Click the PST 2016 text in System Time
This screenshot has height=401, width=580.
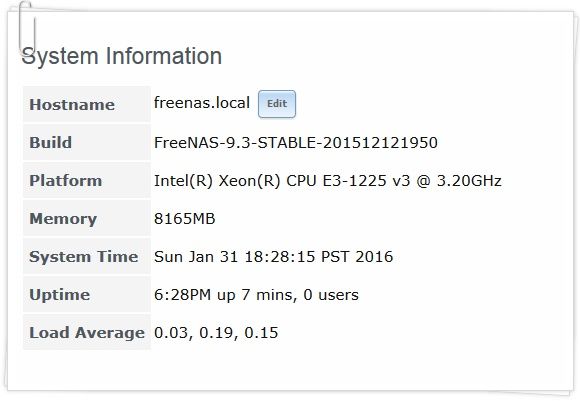tap(357, 257)
